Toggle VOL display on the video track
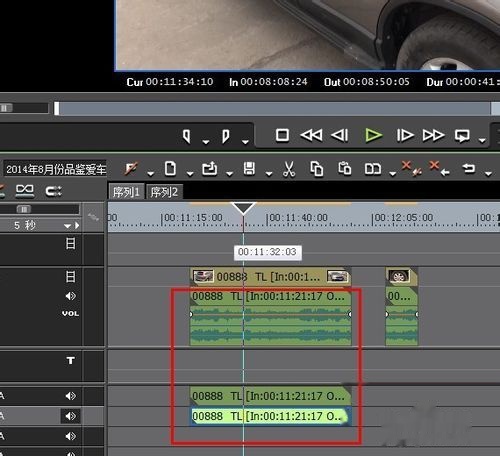Image resolution: width=500 pixels, height=456 pixels. (x=70, y=313)
